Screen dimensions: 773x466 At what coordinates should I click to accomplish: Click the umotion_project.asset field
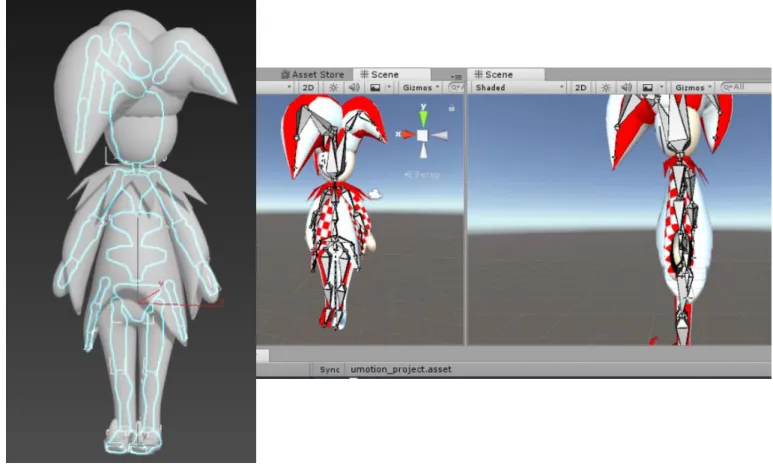click(559, 369)
